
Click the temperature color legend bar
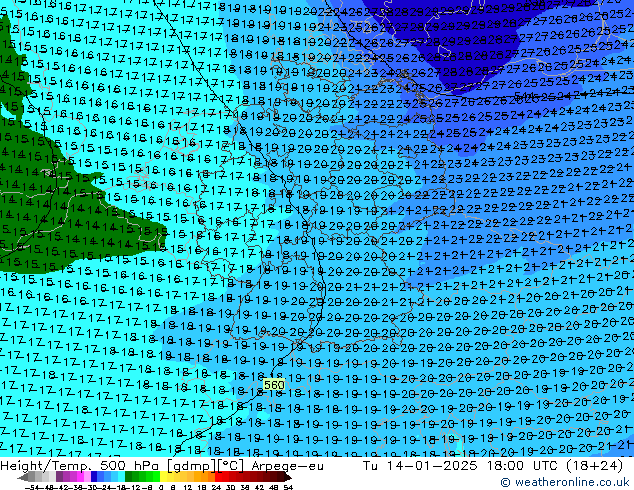(155, 477)
